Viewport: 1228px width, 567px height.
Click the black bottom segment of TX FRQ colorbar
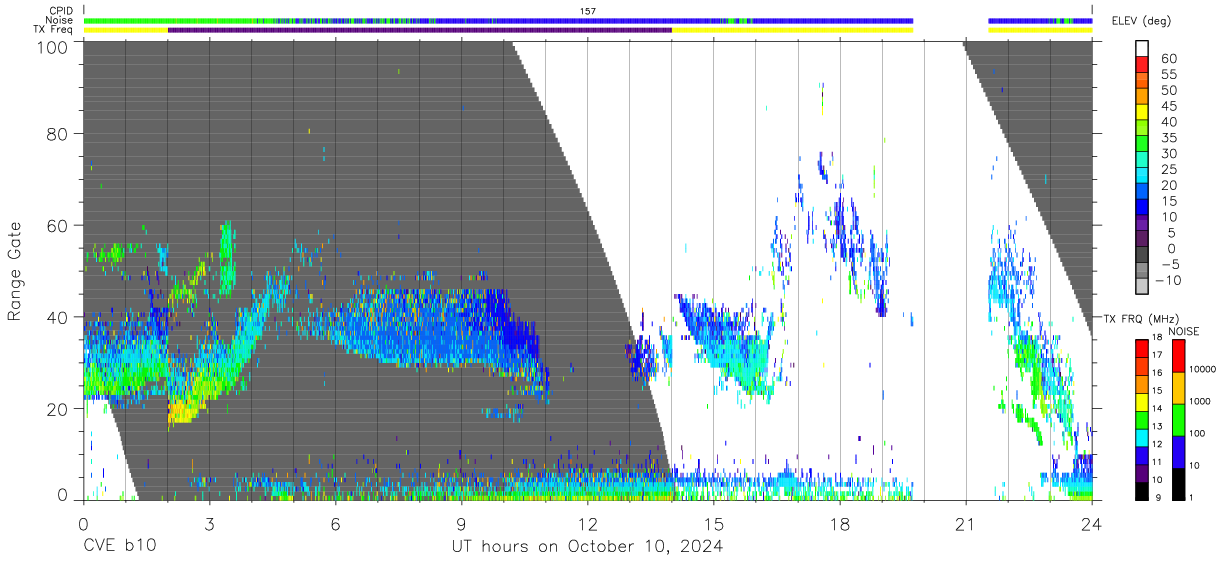click(1142, 491)
